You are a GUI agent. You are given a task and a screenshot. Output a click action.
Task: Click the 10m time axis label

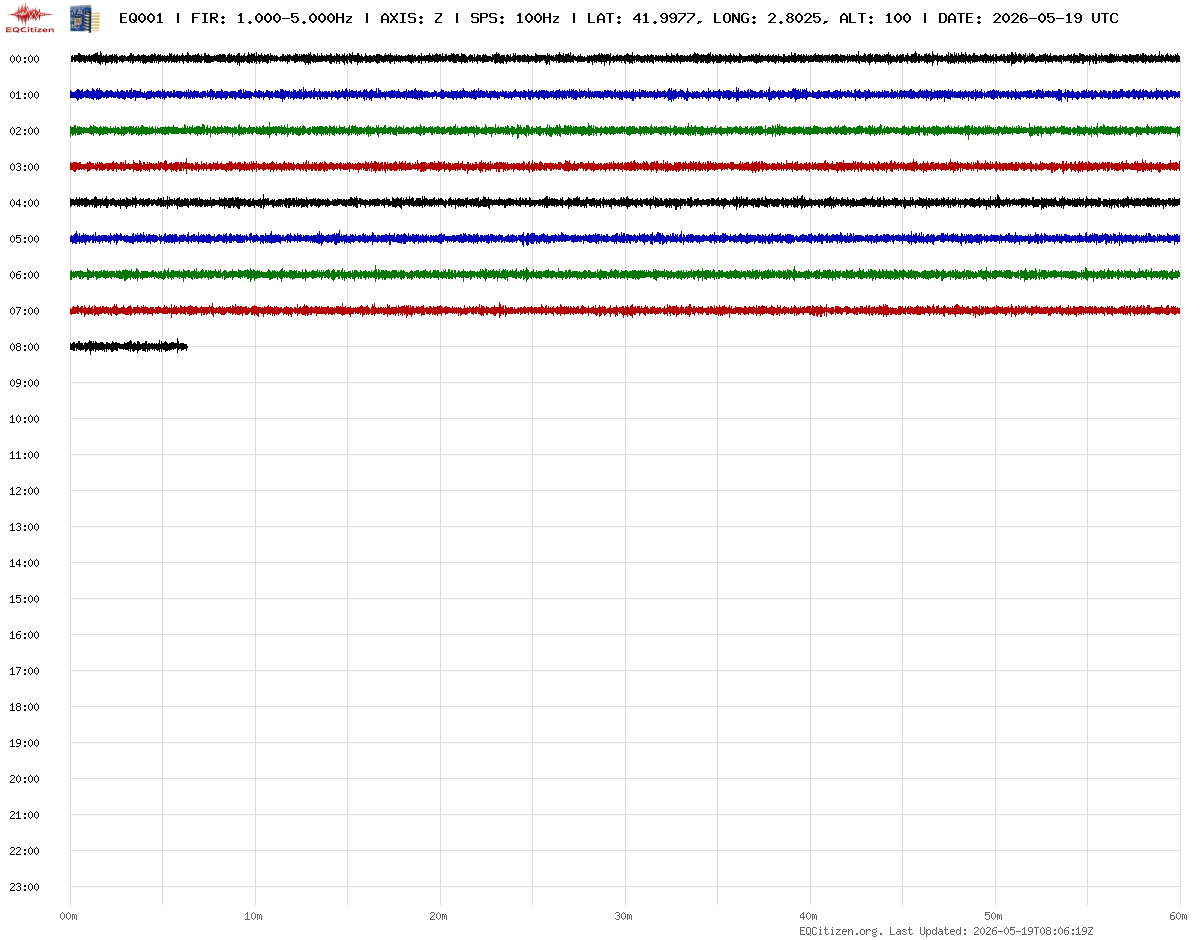(253, 916)
